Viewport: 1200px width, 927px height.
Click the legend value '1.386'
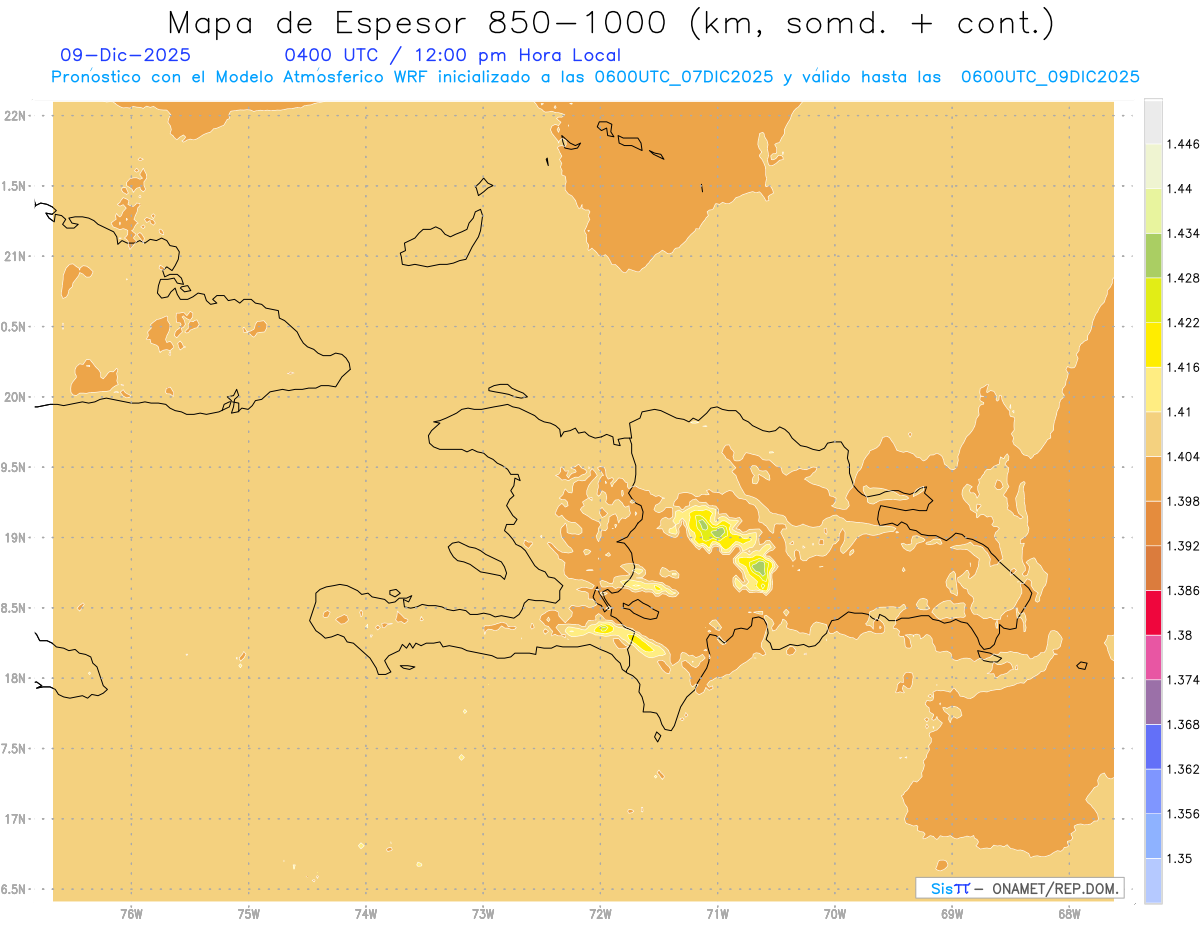(x=1183, y=590)
